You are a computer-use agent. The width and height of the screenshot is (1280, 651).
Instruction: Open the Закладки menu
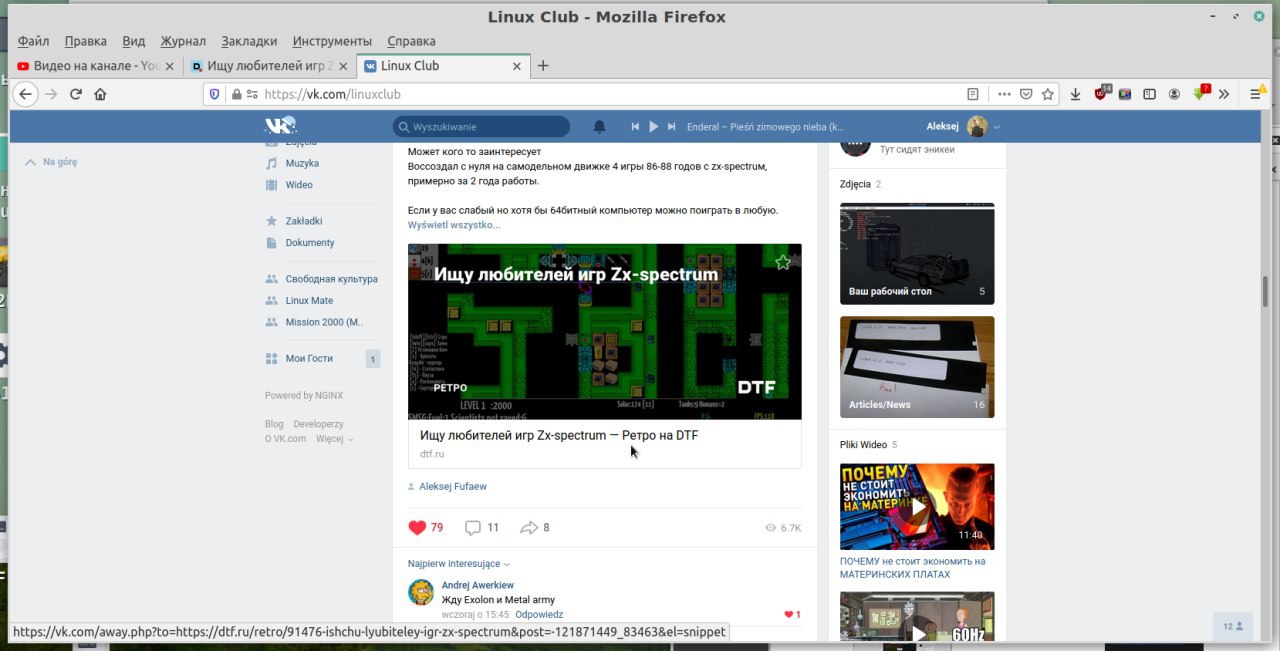tap(249, 41)
